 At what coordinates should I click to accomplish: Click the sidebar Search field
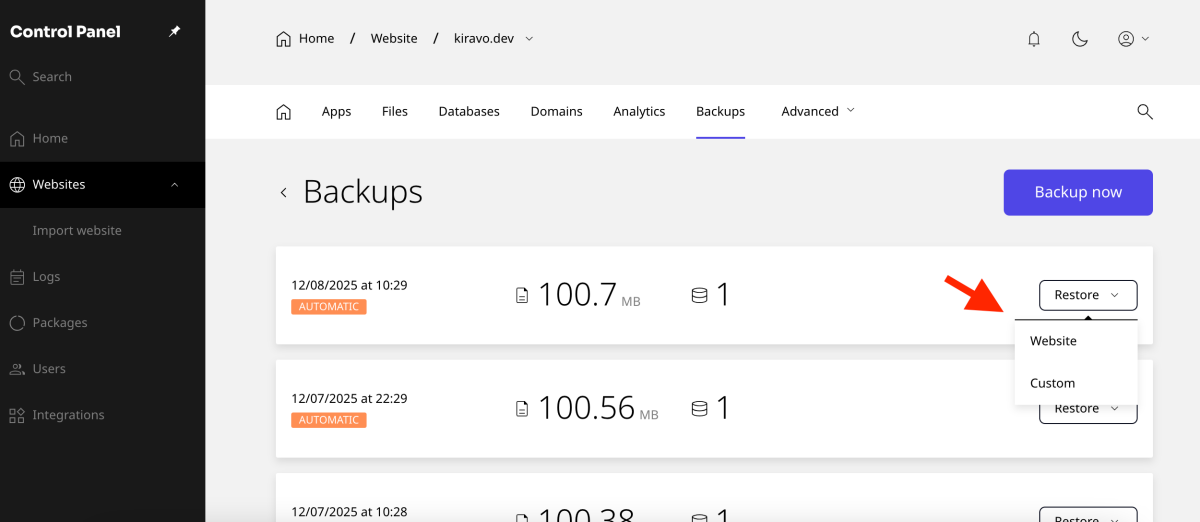(x=52, y=77)
